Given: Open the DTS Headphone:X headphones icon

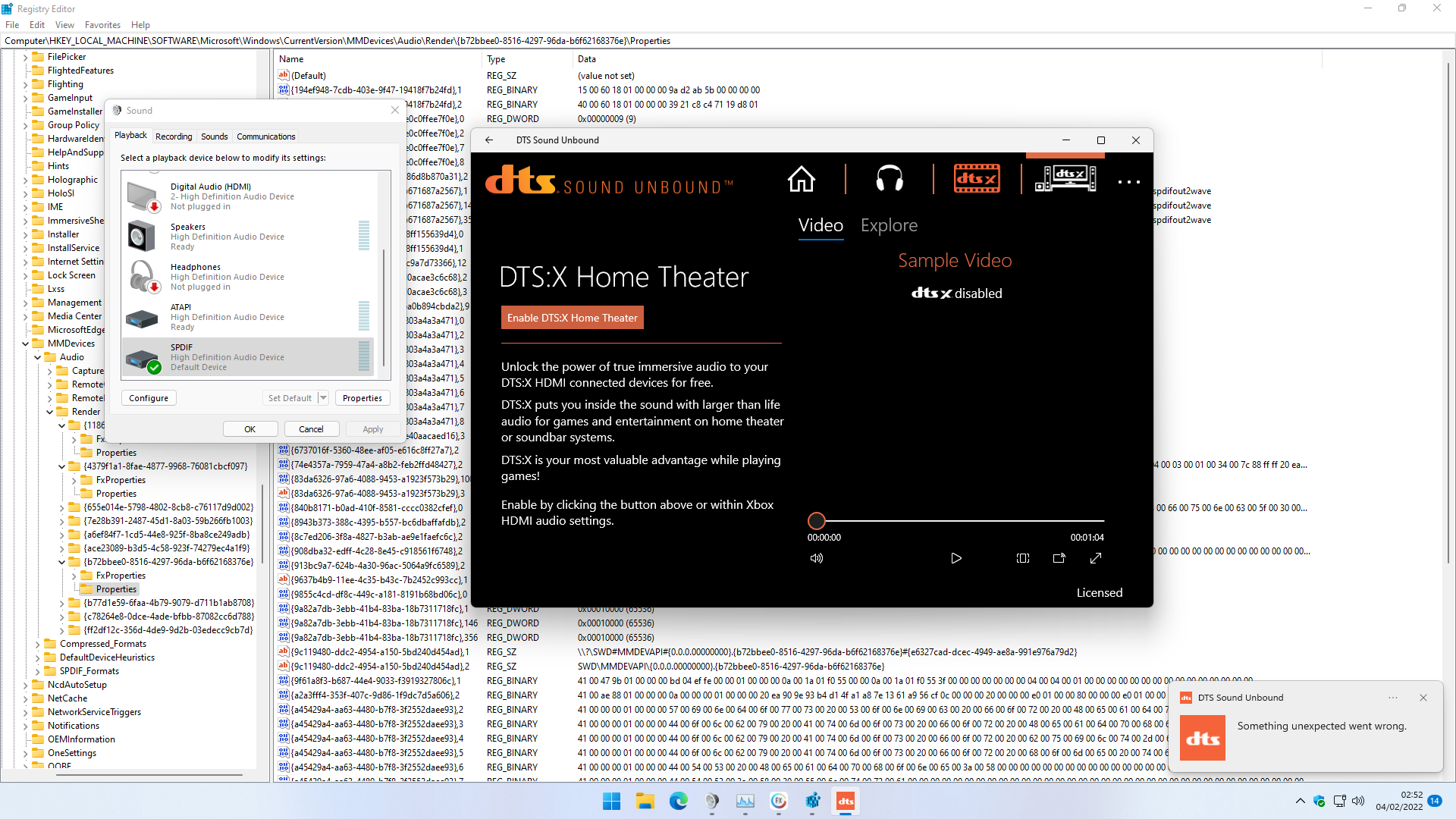Looking at the screenshot, I should tap(890, 180).
